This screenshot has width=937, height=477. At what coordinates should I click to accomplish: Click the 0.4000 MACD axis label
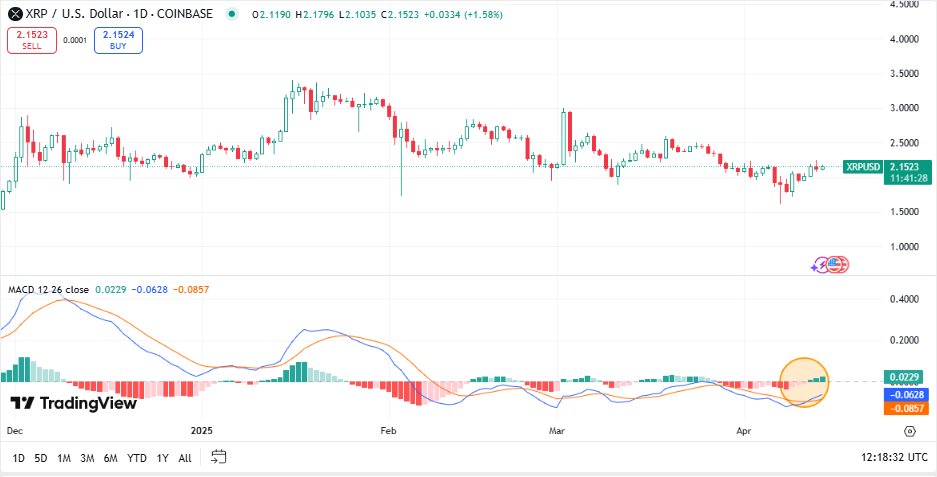point(904,299)
